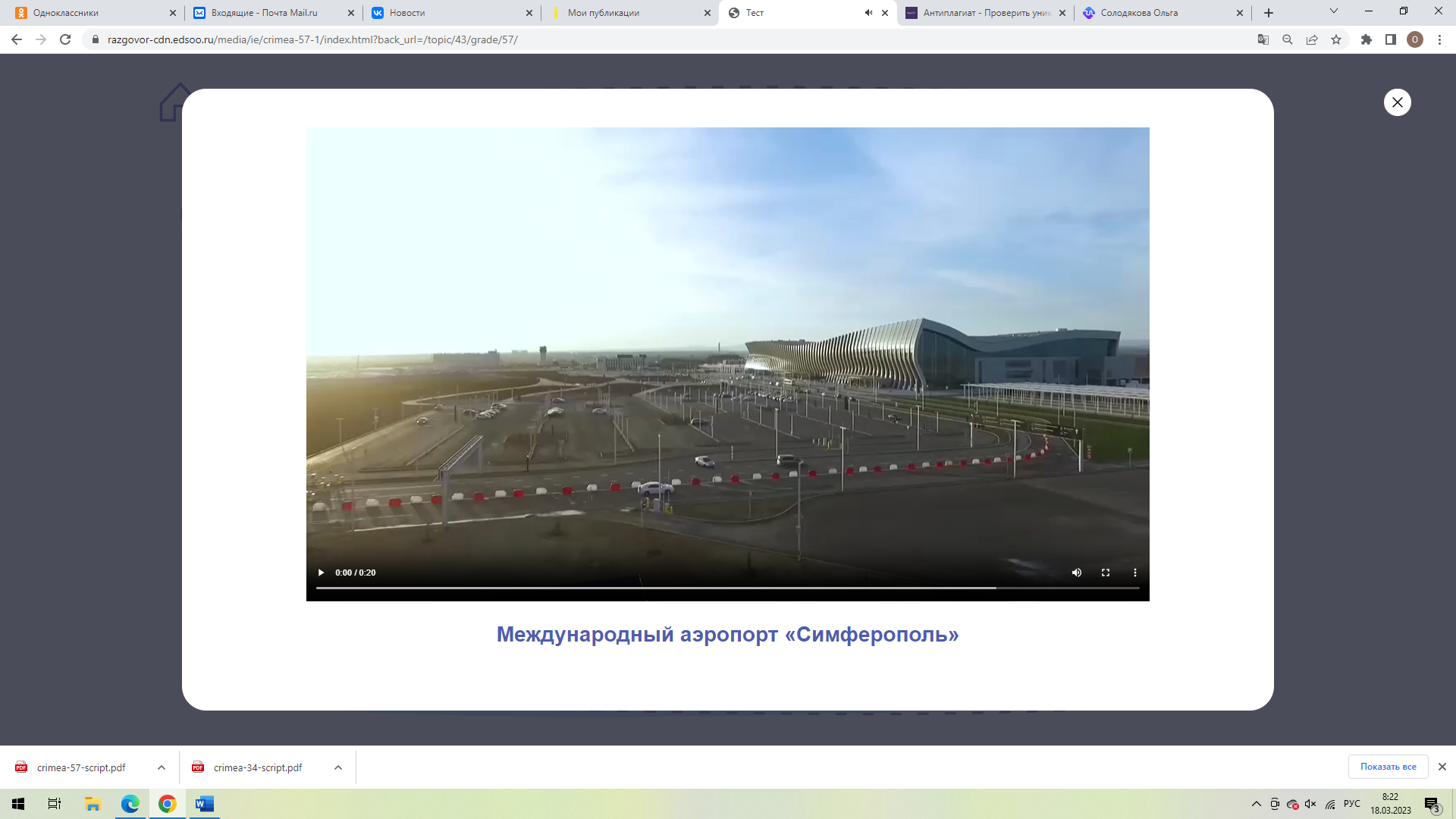
Task: Open the Chrome profile avatar
Action: pyautogui.click(x=1415, y=39)
